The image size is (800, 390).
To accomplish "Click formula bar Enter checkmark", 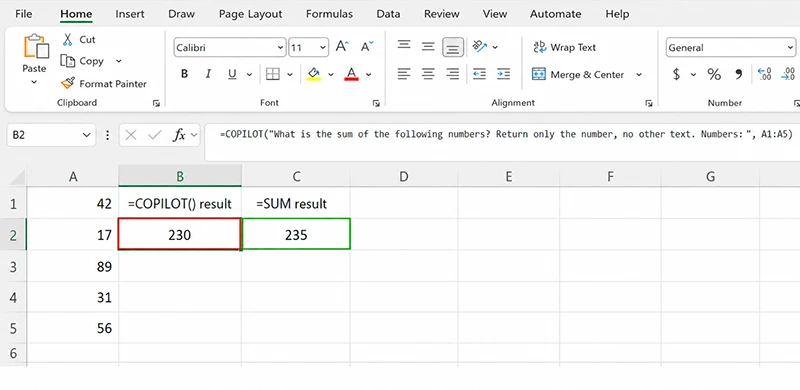I will [155, 135].
